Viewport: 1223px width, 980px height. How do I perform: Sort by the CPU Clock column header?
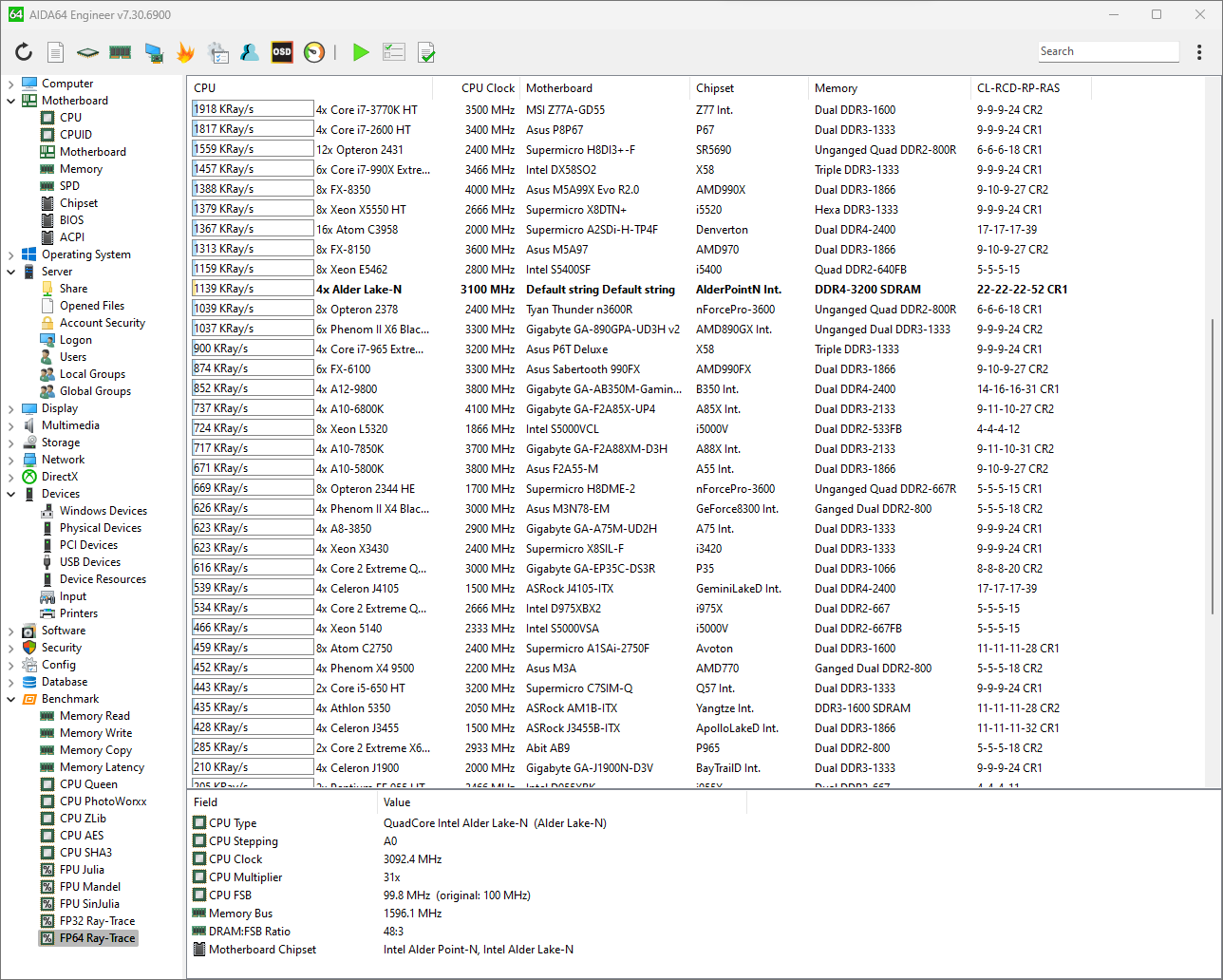[487, 88]
